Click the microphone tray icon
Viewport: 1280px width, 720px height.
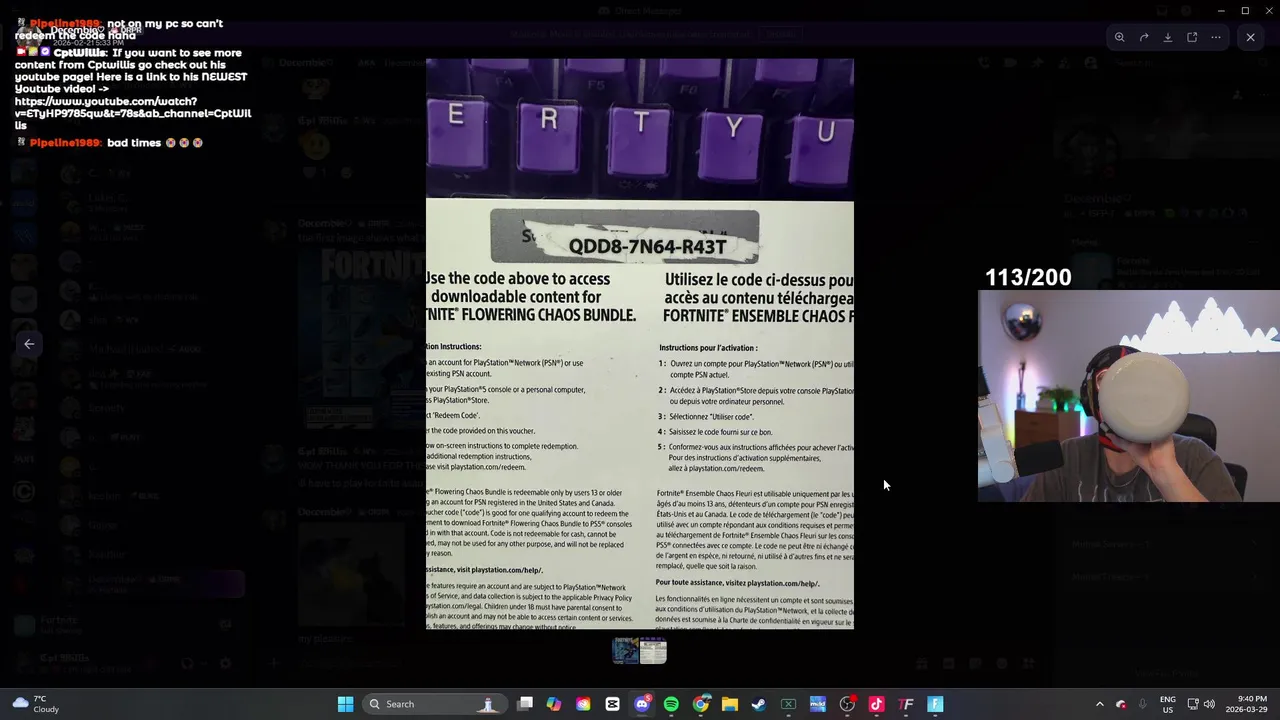(x=1142, y=704)
